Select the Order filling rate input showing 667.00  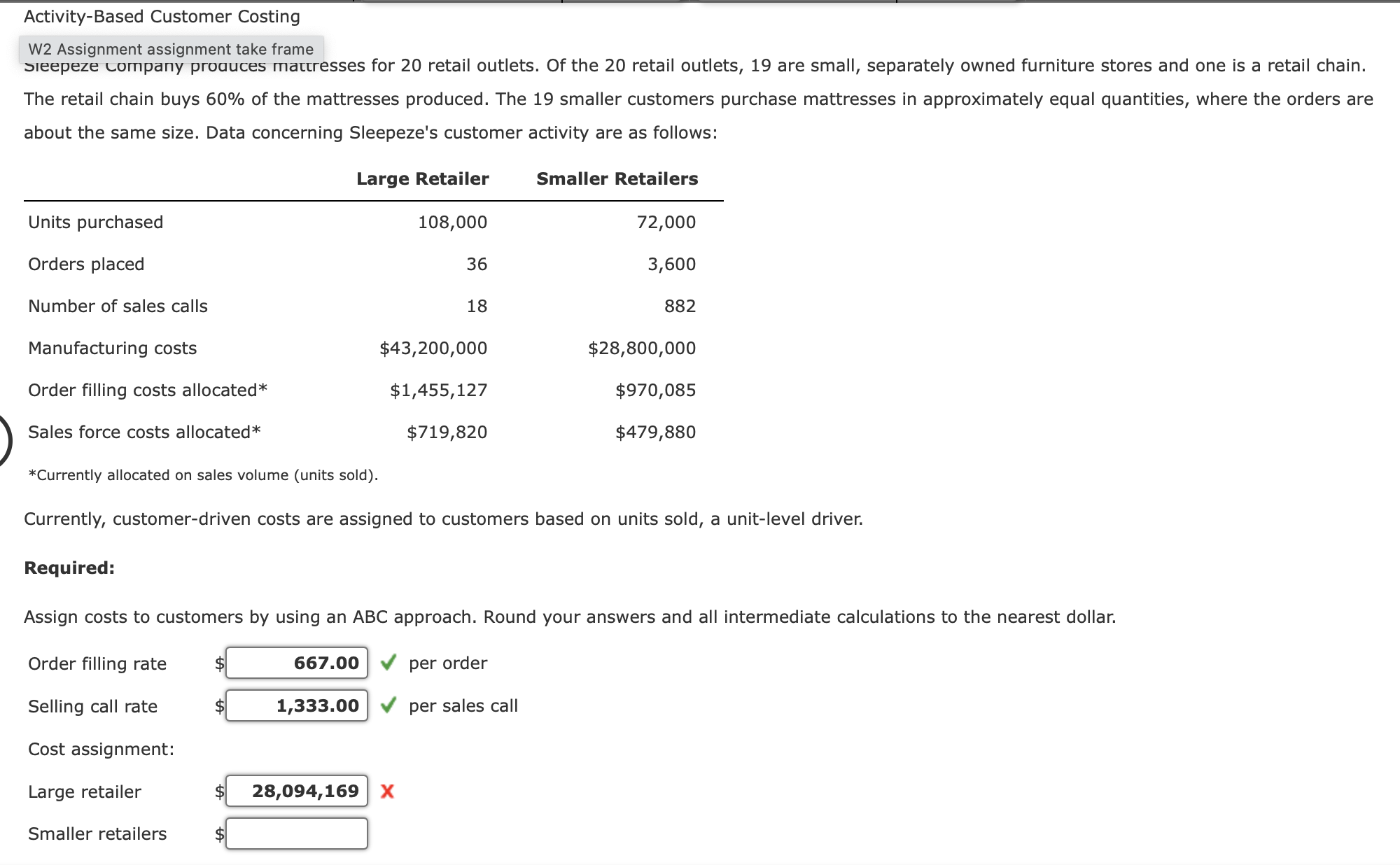[x=296, y=663]
